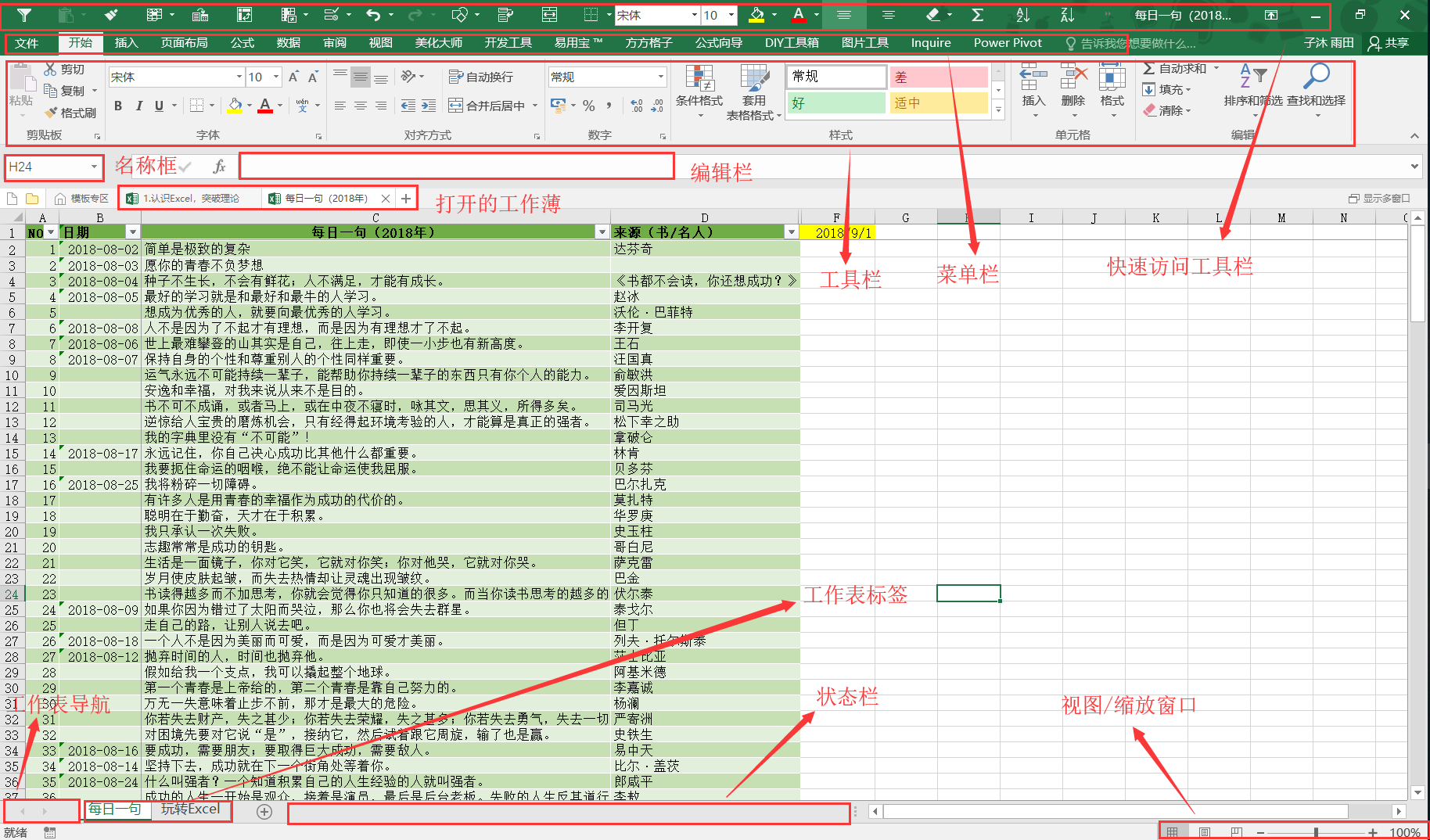
Task: Click the red font color swatch
Action: [x=265, y=106]
